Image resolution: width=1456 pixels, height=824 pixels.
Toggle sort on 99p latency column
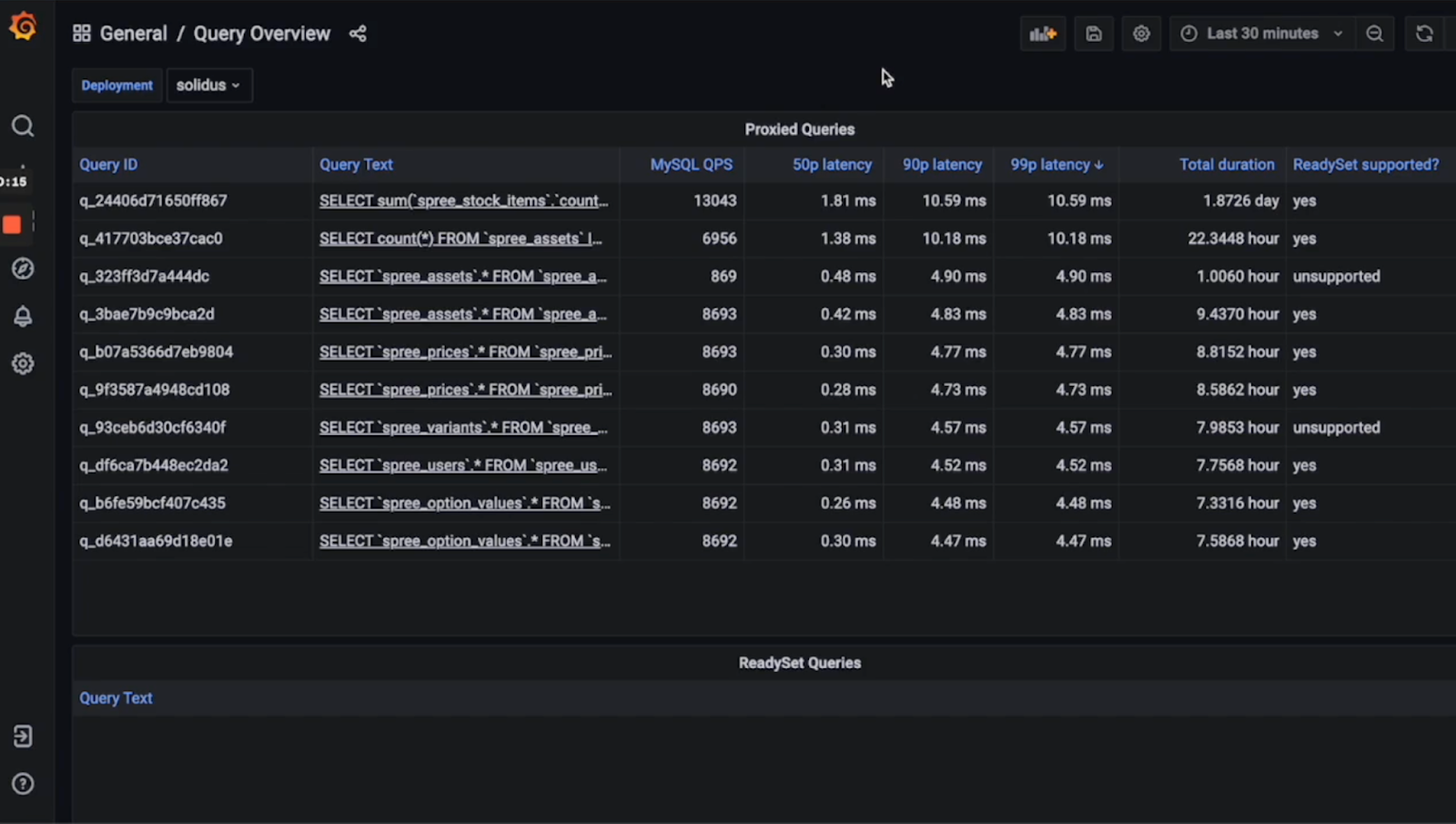1057,165
